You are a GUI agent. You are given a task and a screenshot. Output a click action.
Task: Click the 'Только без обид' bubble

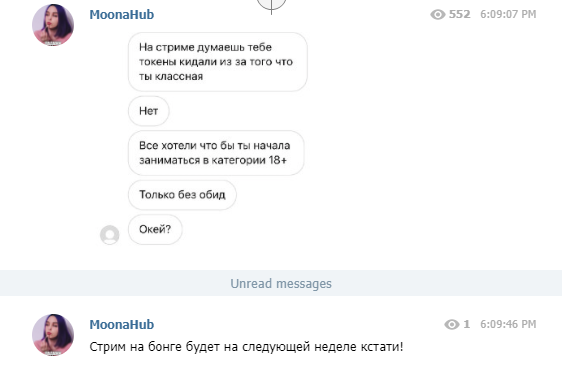pos(182,195)
